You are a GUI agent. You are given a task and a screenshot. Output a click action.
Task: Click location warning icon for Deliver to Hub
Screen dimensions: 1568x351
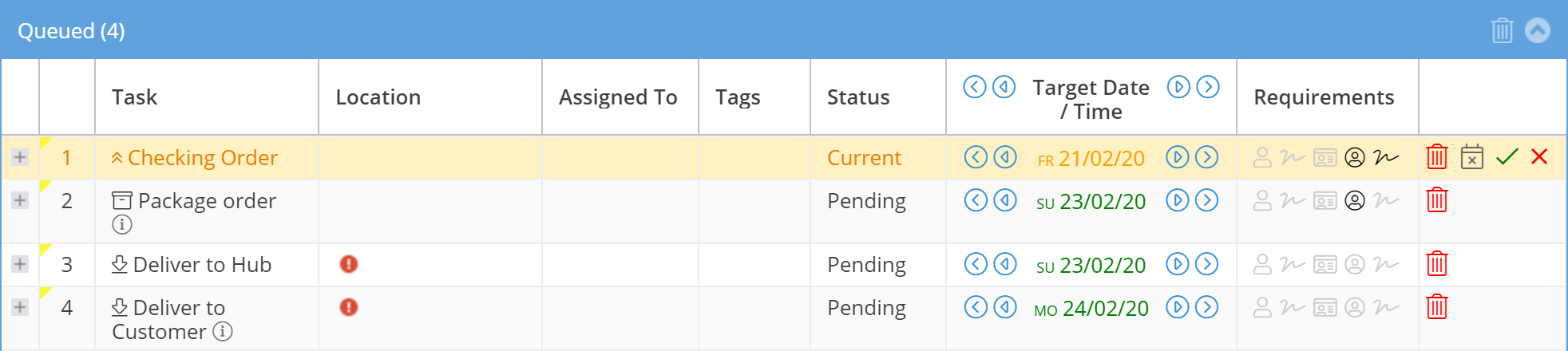349,264
